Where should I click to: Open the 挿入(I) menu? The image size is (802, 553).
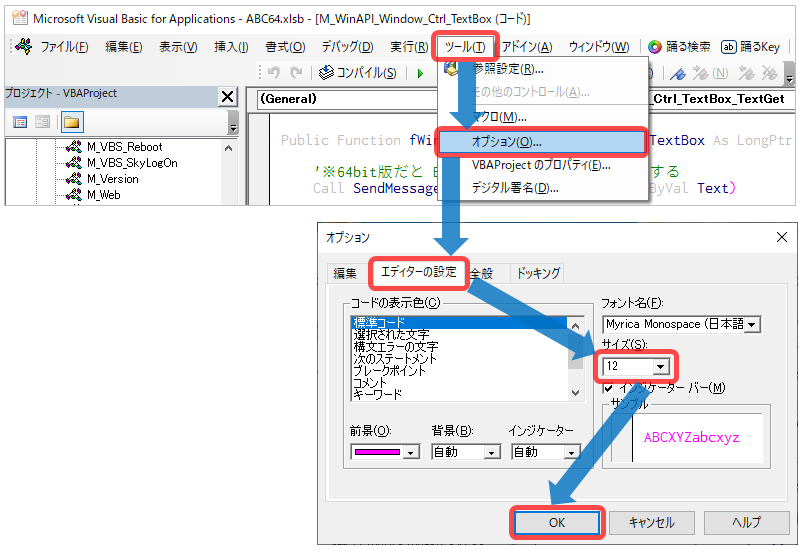pyautogui.click(x=231, y=47)
